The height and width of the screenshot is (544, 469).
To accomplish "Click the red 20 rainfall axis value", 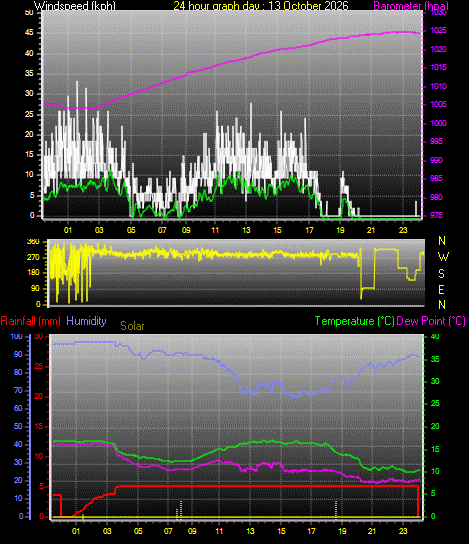I will [39, 397].
